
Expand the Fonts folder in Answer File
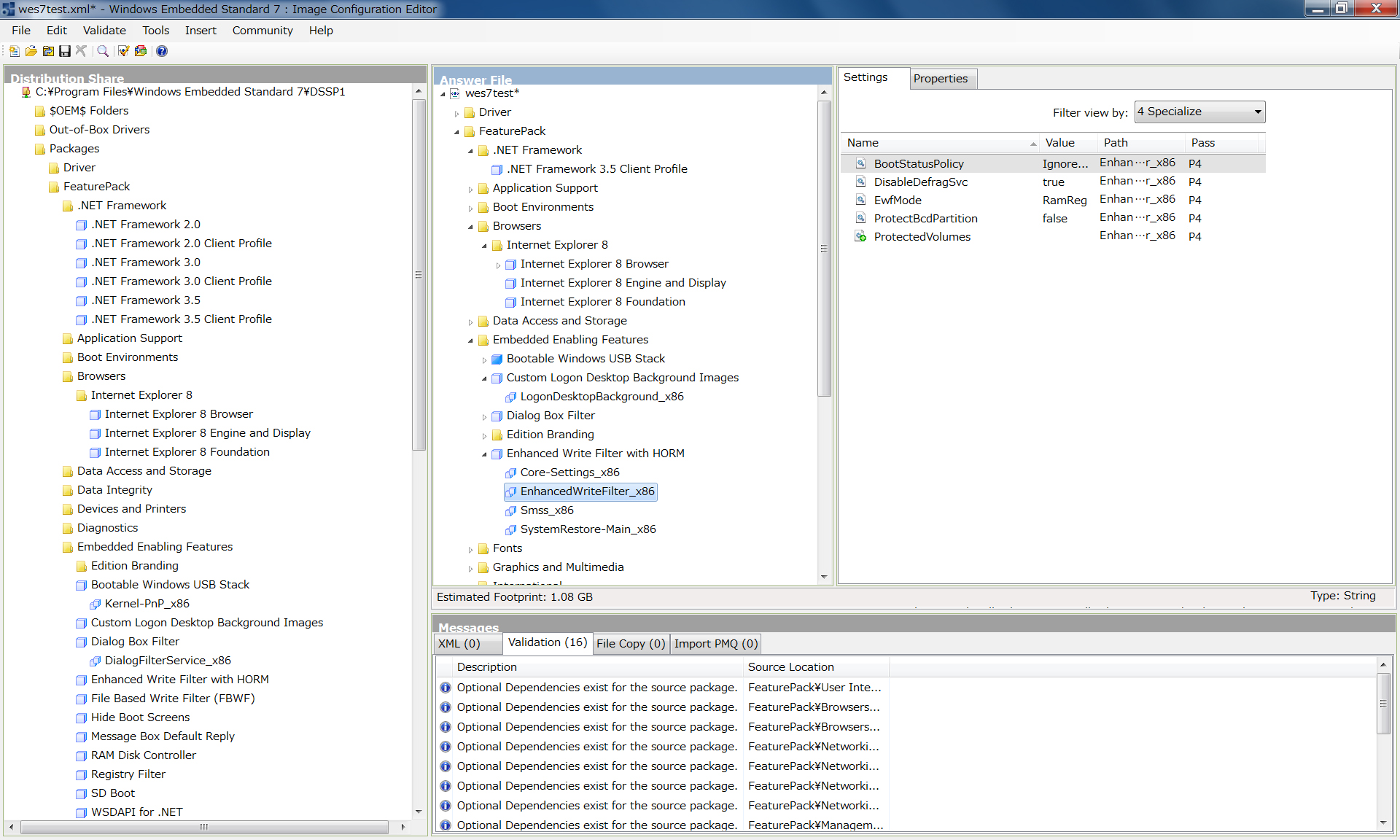[x=470, y=549]
